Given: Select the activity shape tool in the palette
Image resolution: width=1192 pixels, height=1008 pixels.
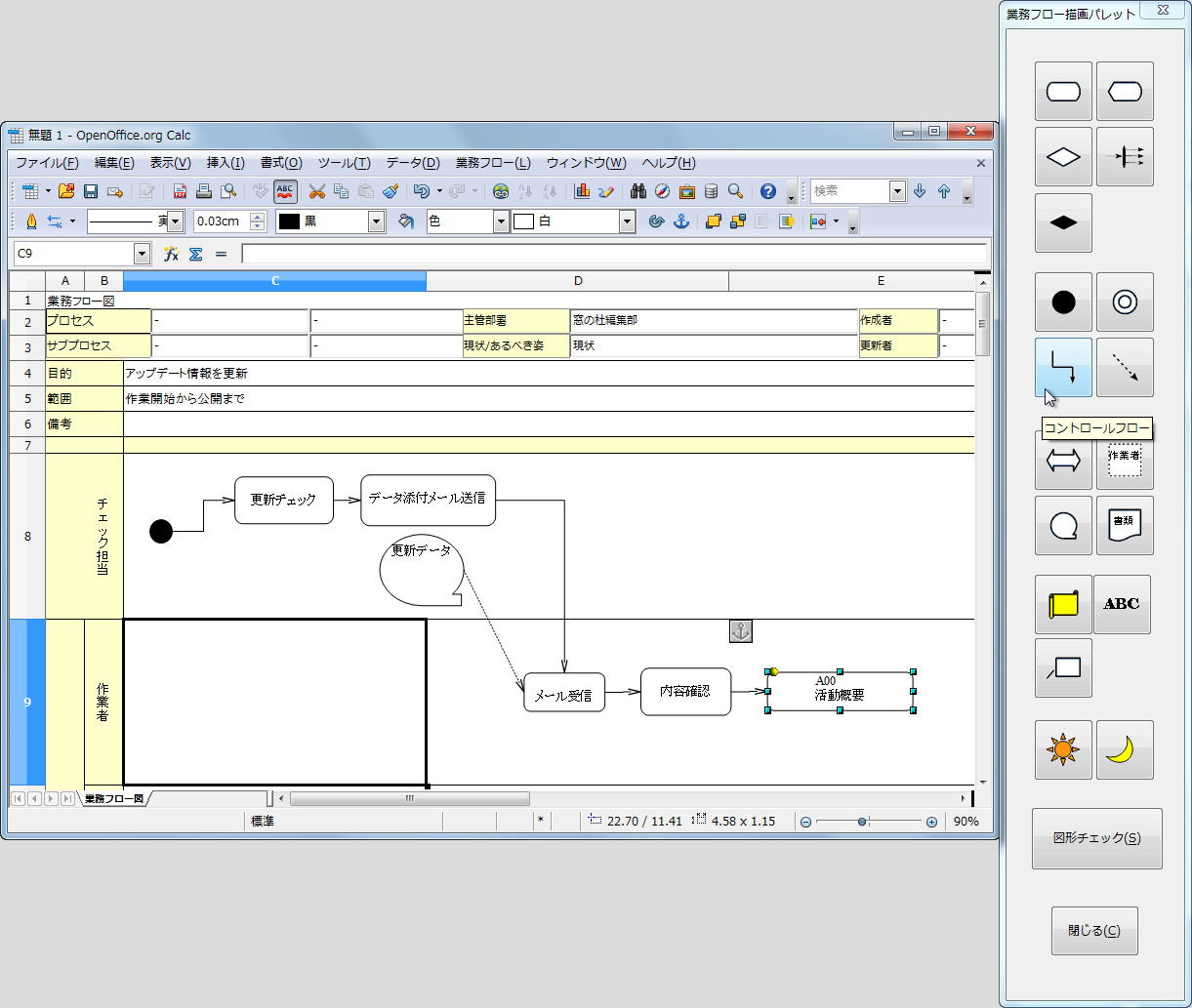Looking at the screenshot, I should click(1063, 91).
